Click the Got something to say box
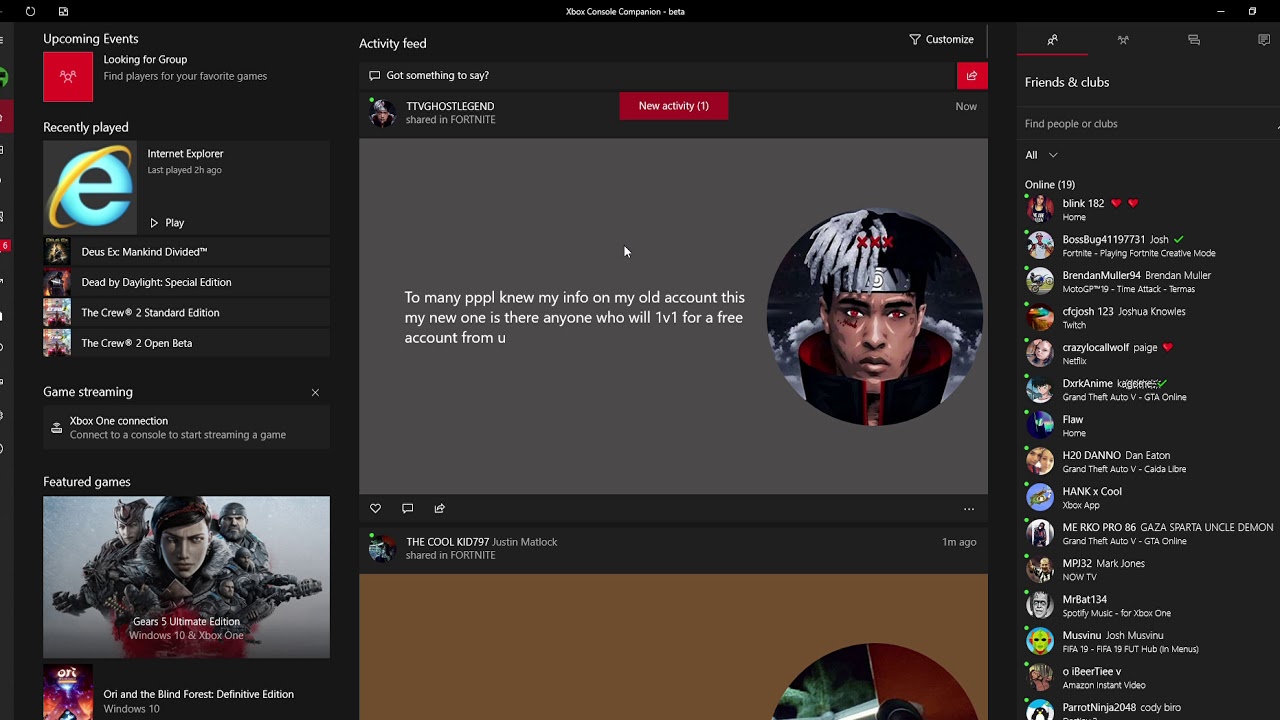Screen dimensions: 1280x720 [658, 76]
